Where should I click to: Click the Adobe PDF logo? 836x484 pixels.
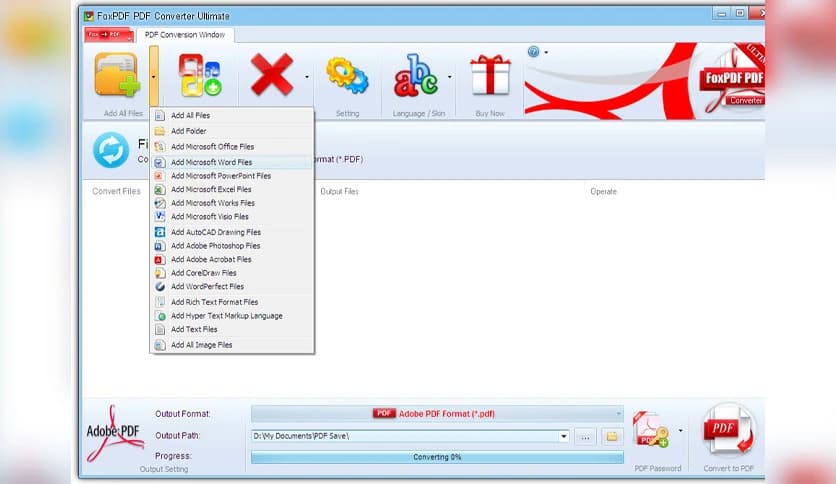[114, 433]
